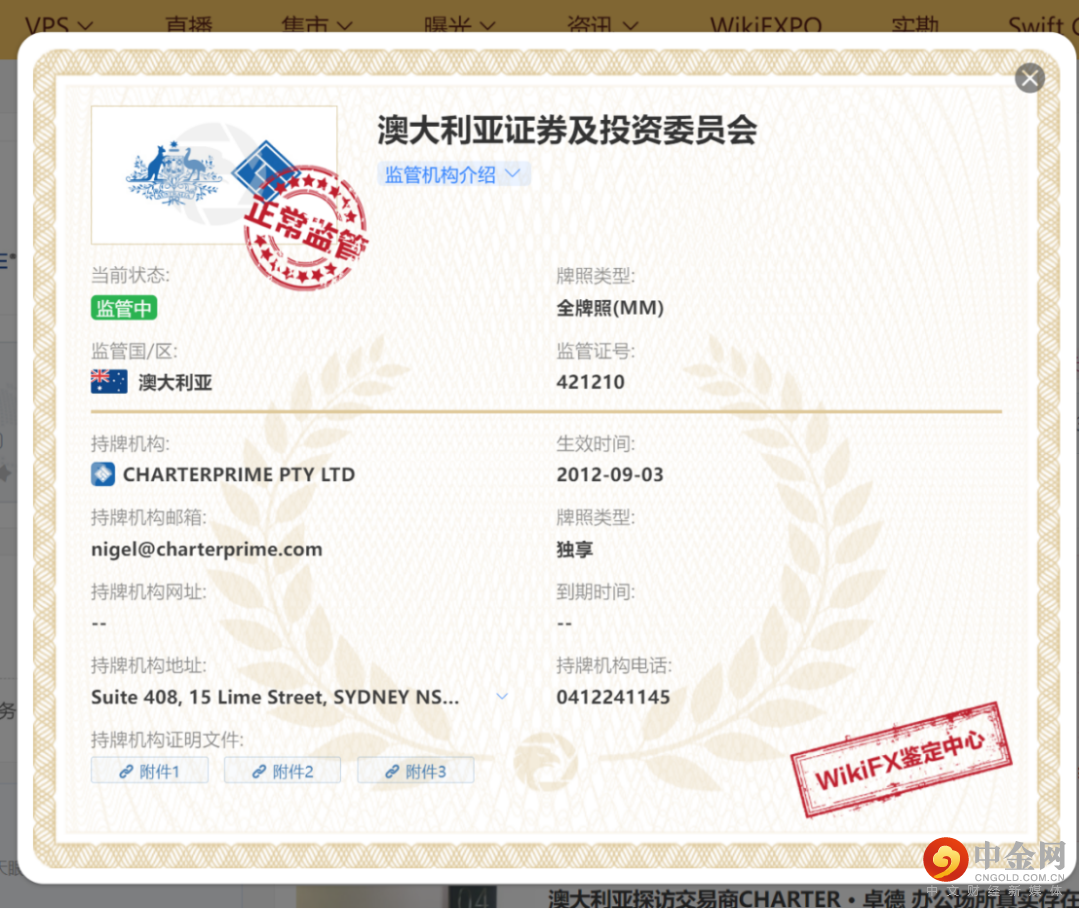Viewport: 1080px width, 909px height.
Task: Select the 澳大利亚 country name
Action: (x=175, y=382)
